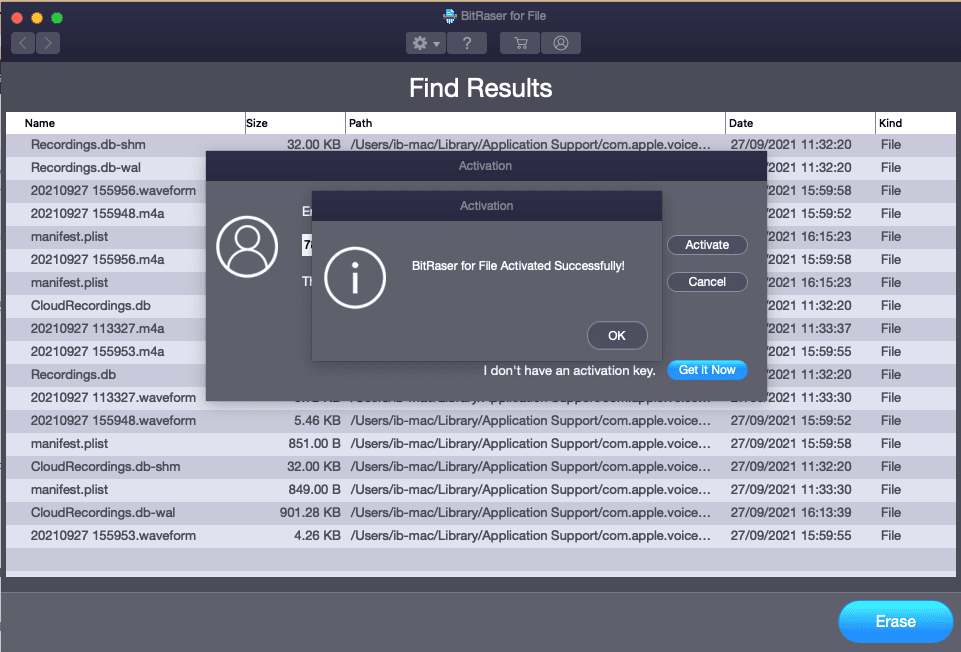Viewport: 961px width, 652px height.
Task: Click the account activation toolbar icon
Action: coord(561,43)
